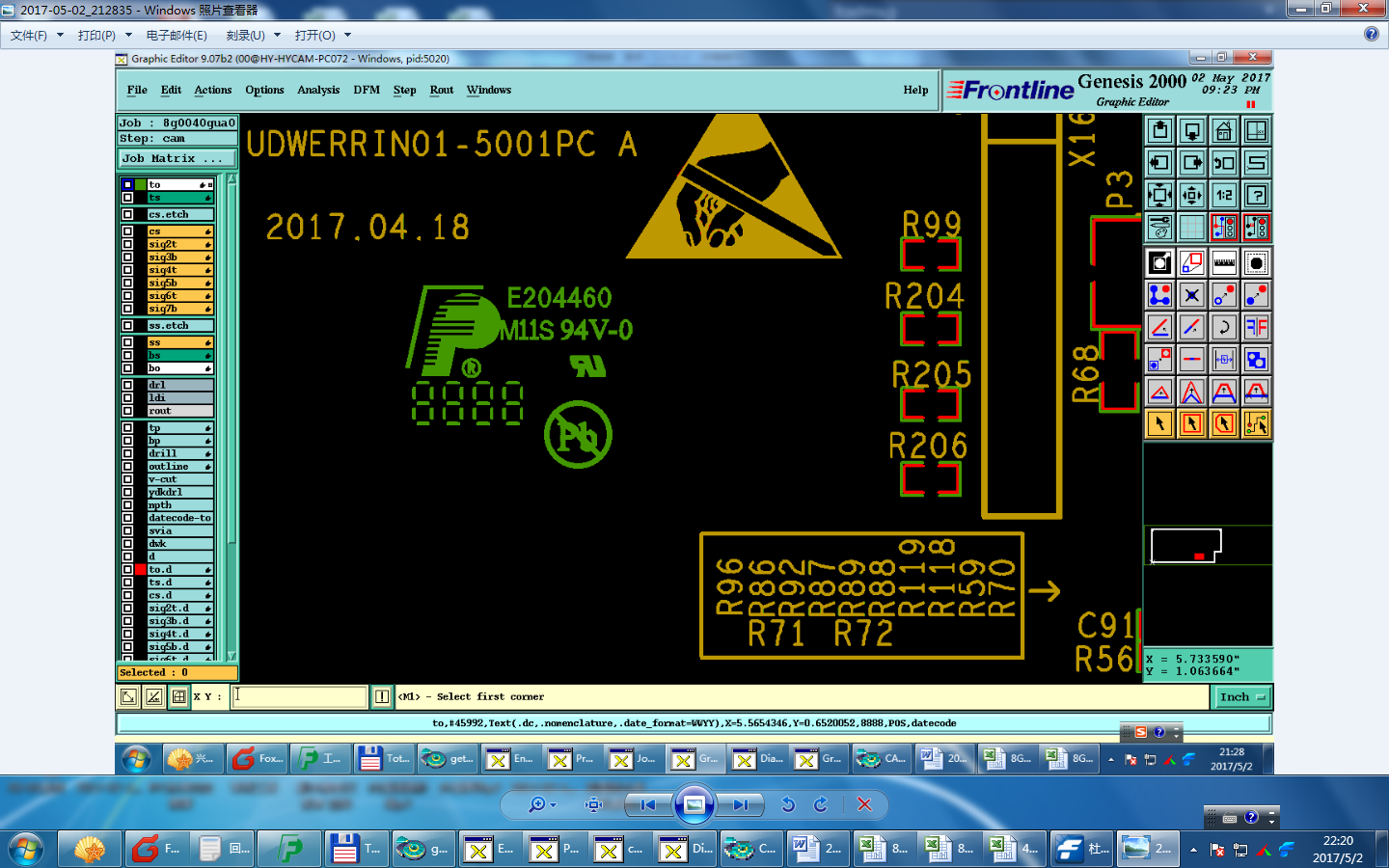
Task: Click the Home view icon
Action: (x=1224, y=130)
